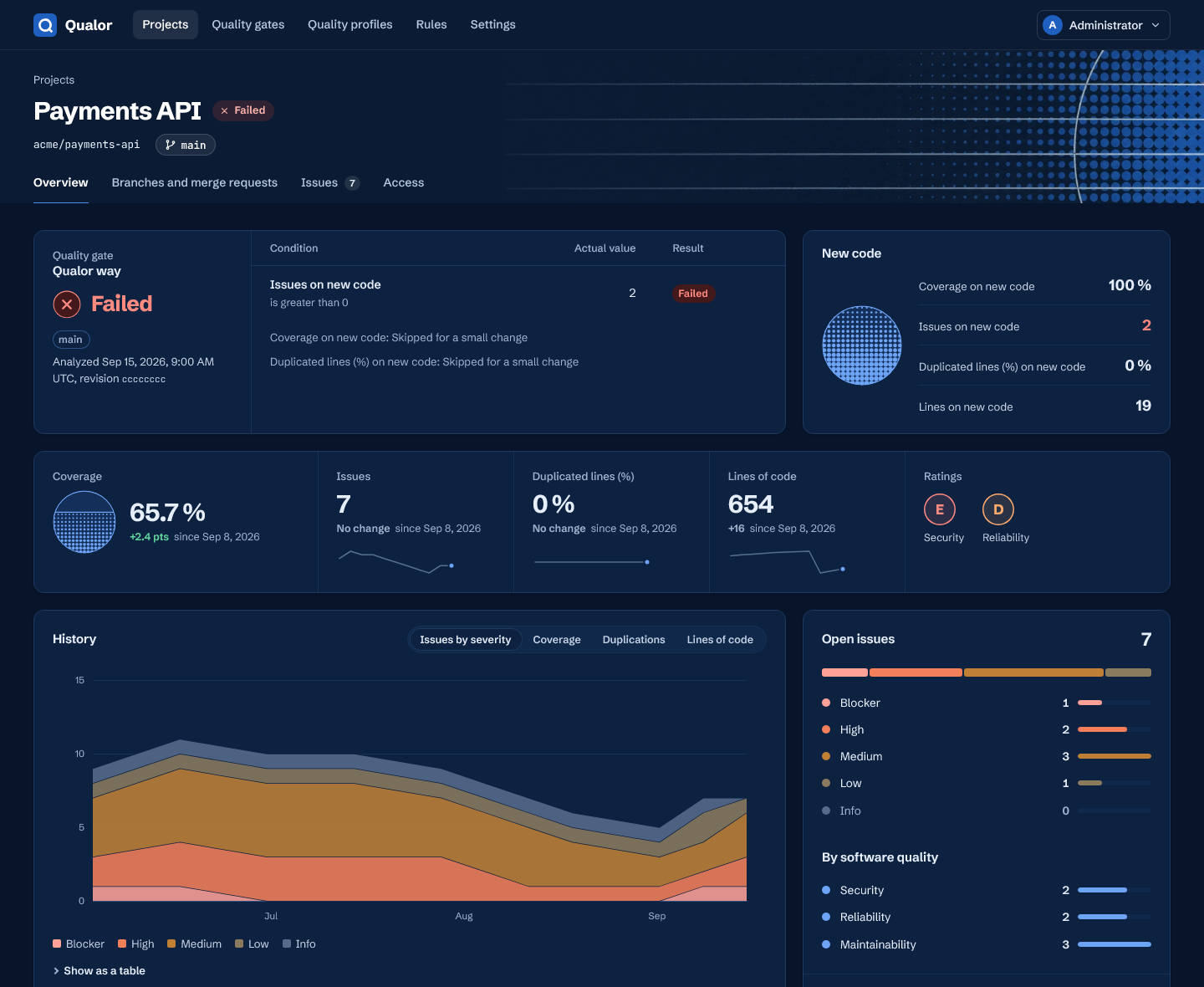Toggle the High legend entry
1204x987 pixels.
(136, 944)
